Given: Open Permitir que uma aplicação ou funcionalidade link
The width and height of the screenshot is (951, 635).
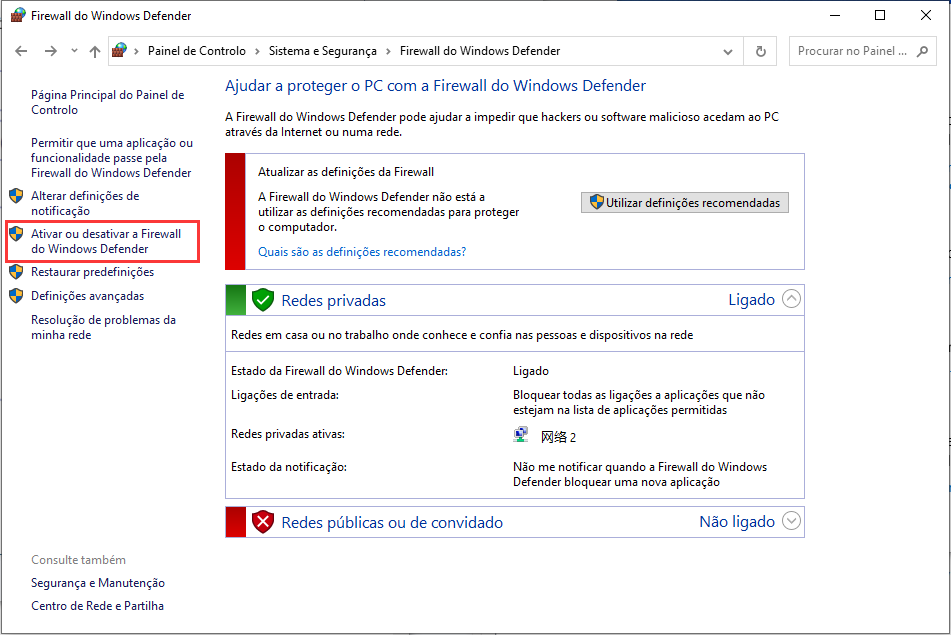Looking at the screenshot, I should (x=112, y=158).
